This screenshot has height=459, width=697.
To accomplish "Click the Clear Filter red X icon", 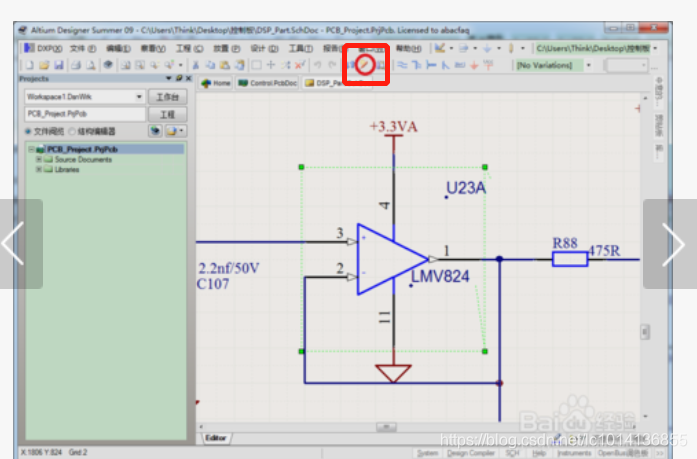I will pos(300,65).
